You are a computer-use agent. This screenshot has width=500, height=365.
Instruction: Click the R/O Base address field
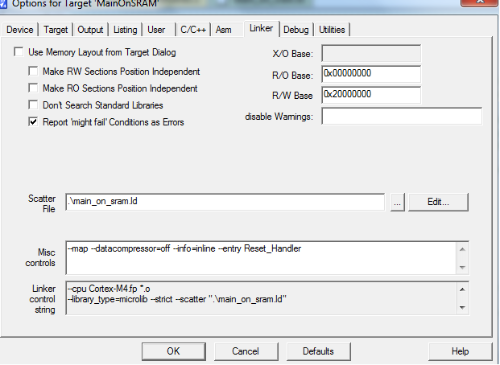pyautogui.click(x=371, y=74)
